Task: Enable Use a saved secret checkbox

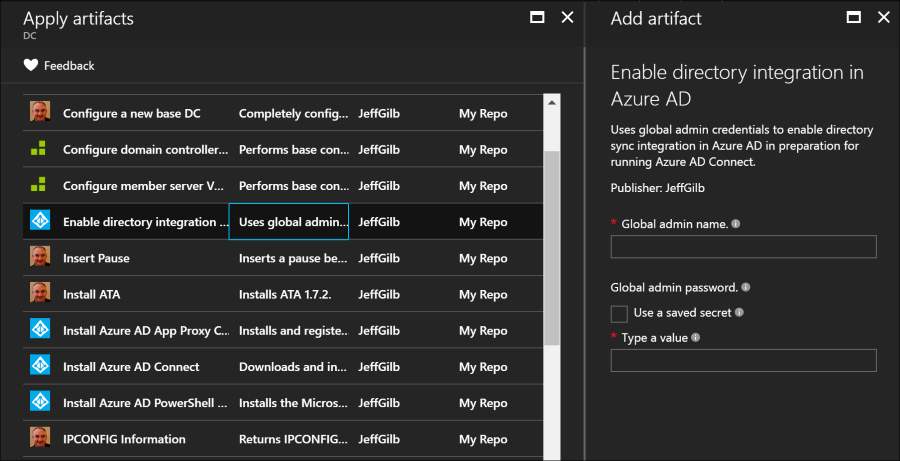Action: tap(619, 314)
